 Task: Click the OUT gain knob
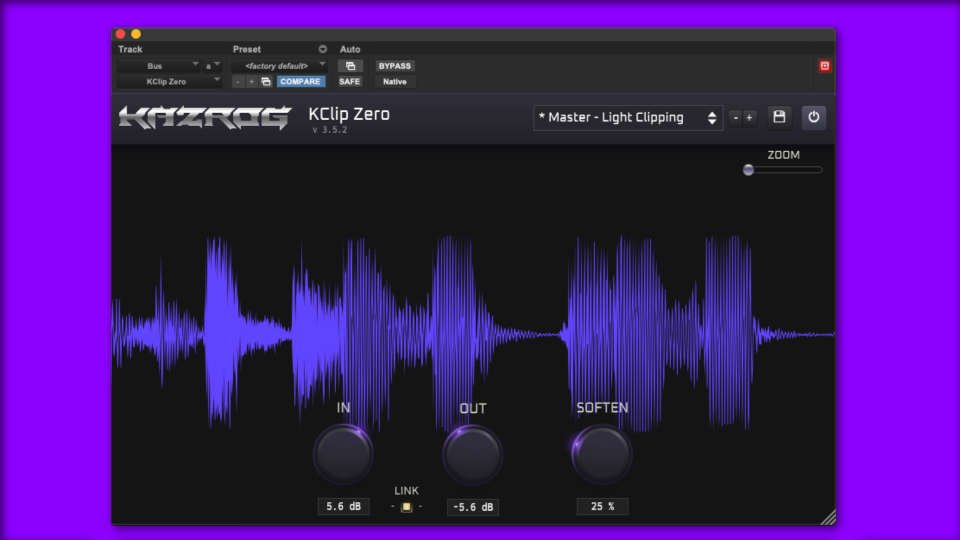pyautogui.click(x=472, y=454)
